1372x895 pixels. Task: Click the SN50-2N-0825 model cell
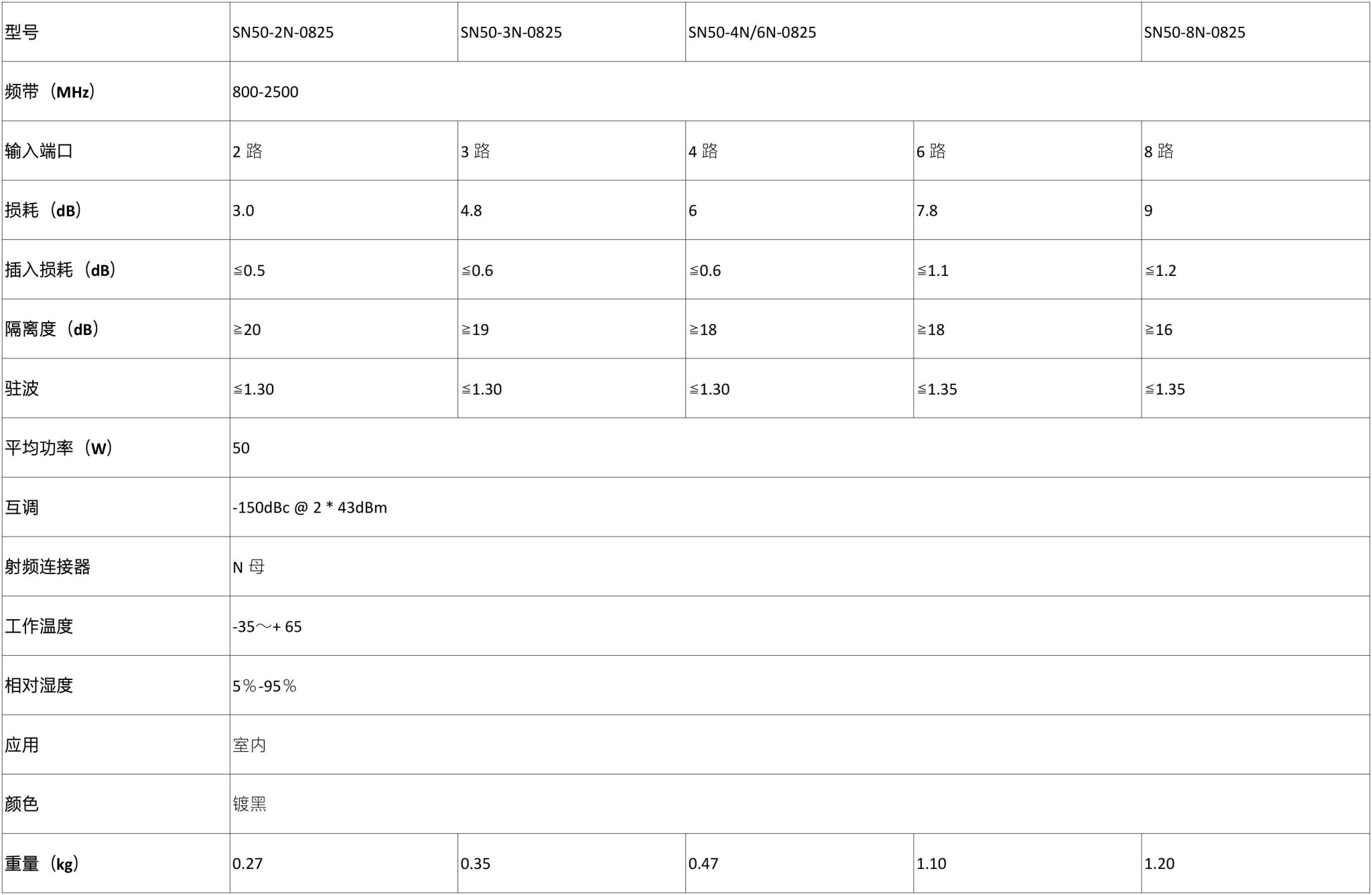(344, 31)
